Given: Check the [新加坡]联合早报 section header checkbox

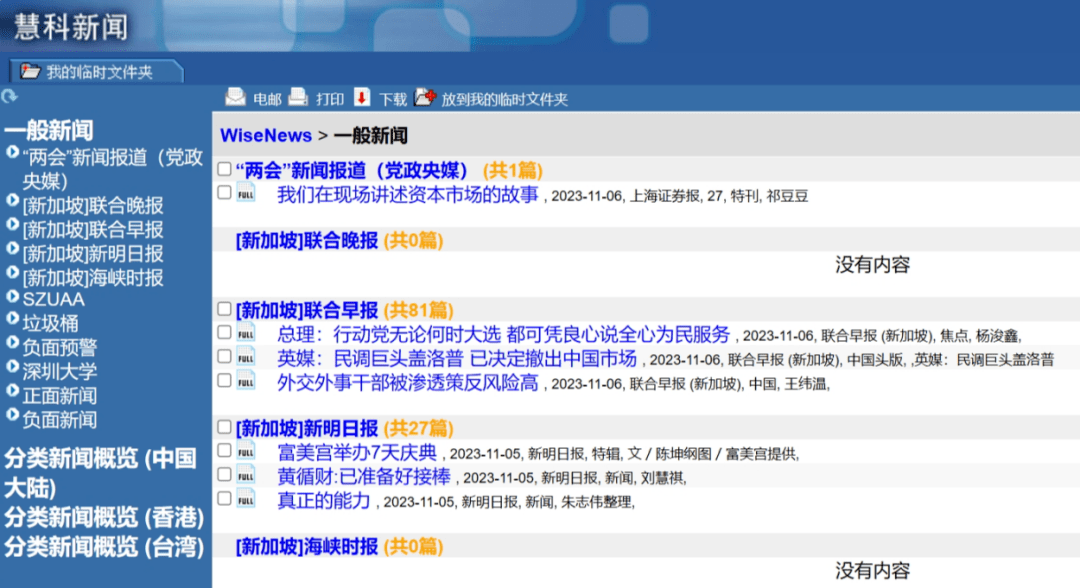Looking at the screenshot, I should (x=225, y=308).
